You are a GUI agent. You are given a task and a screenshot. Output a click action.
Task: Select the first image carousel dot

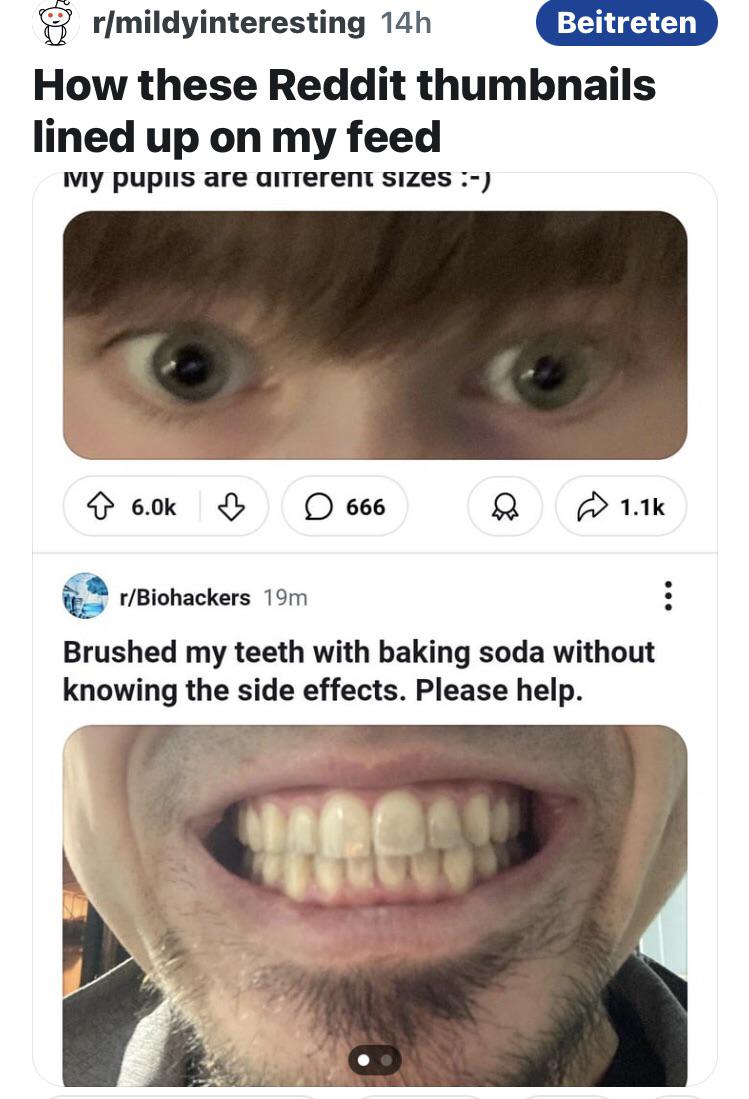point(365,1059)
